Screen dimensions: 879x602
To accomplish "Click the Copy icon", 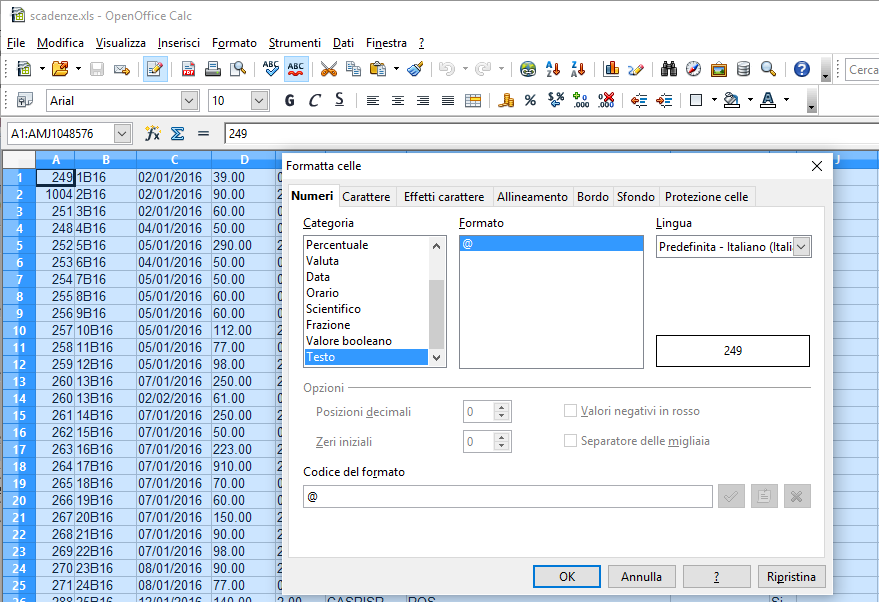I will 353,69.
